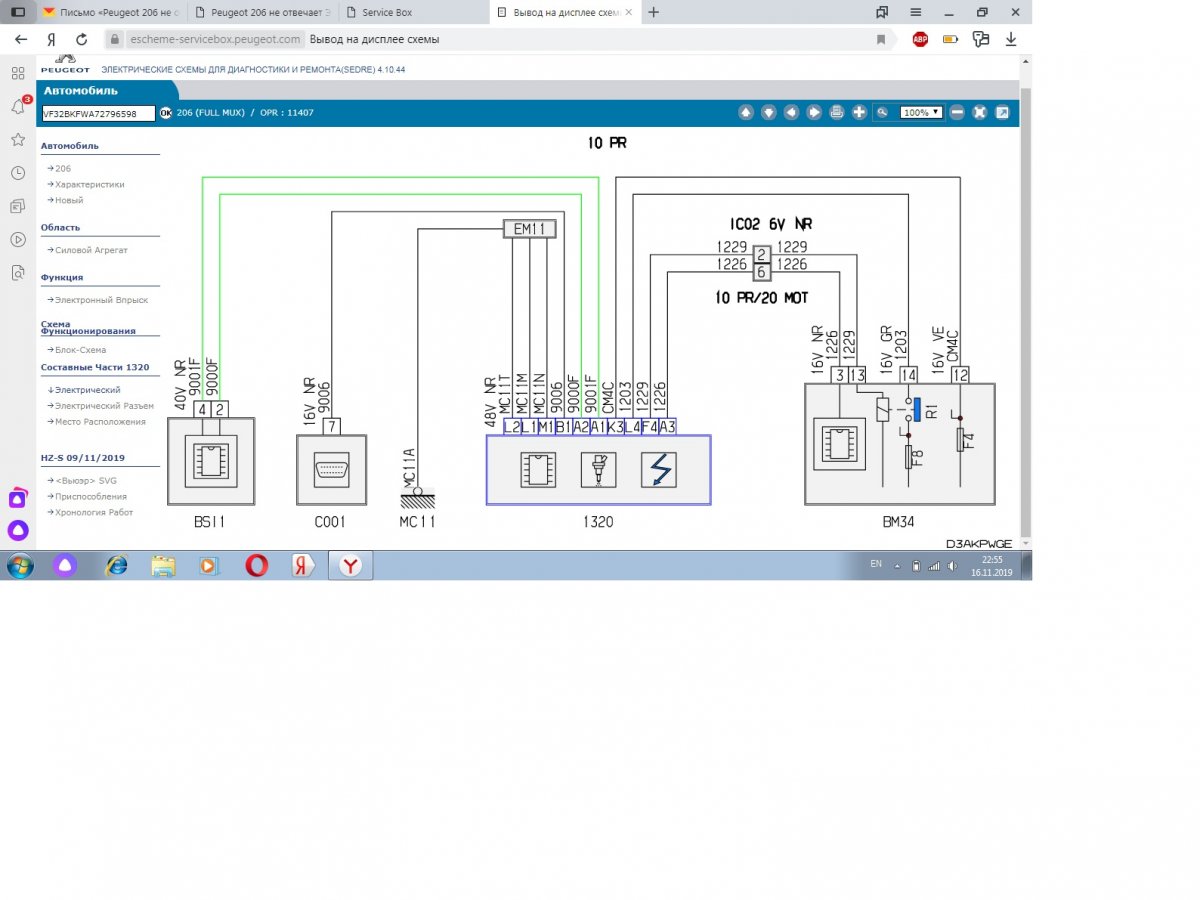Open schematic in new window icon

pos(1002,113)
